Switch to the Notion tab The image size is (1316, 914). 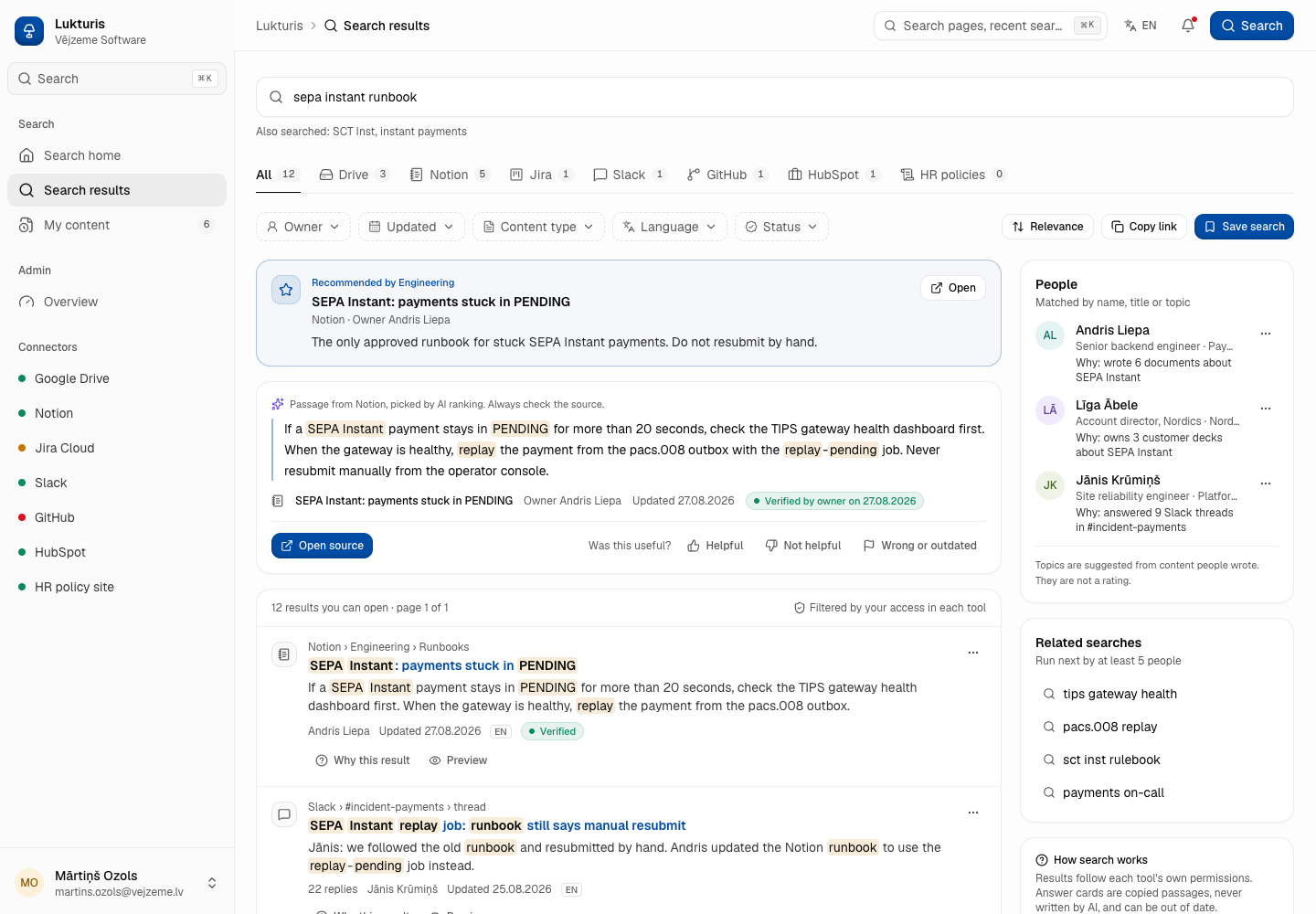(450, 175)
